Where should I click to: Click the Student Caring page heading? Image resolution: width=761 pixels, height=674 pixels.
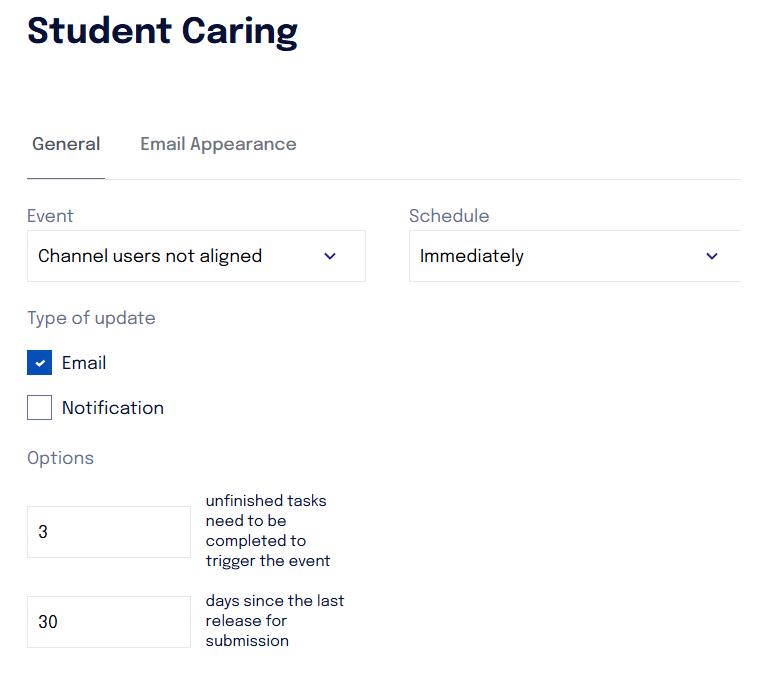click(163, 32)
